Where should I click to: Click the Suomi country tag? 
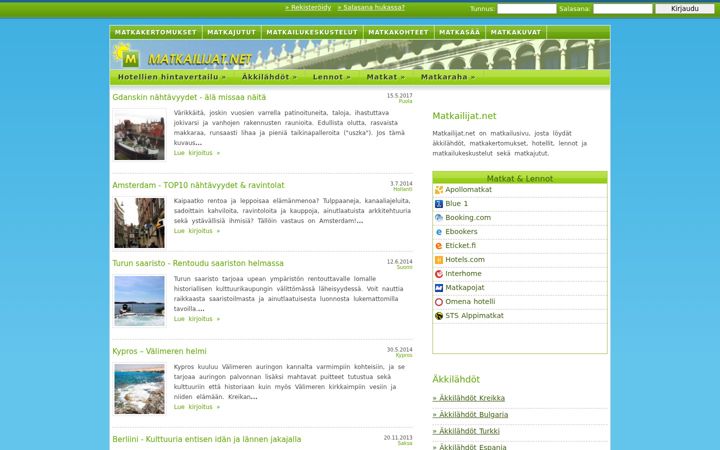click(405, 267)
